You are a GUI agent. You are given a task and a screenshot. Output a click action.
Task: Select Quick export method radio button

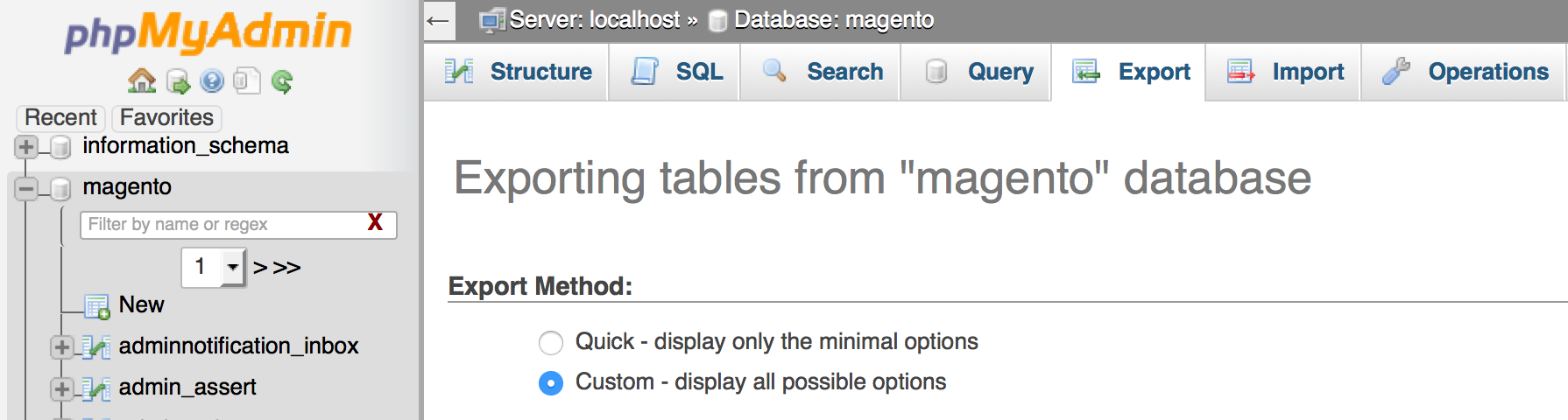[551, 342]
